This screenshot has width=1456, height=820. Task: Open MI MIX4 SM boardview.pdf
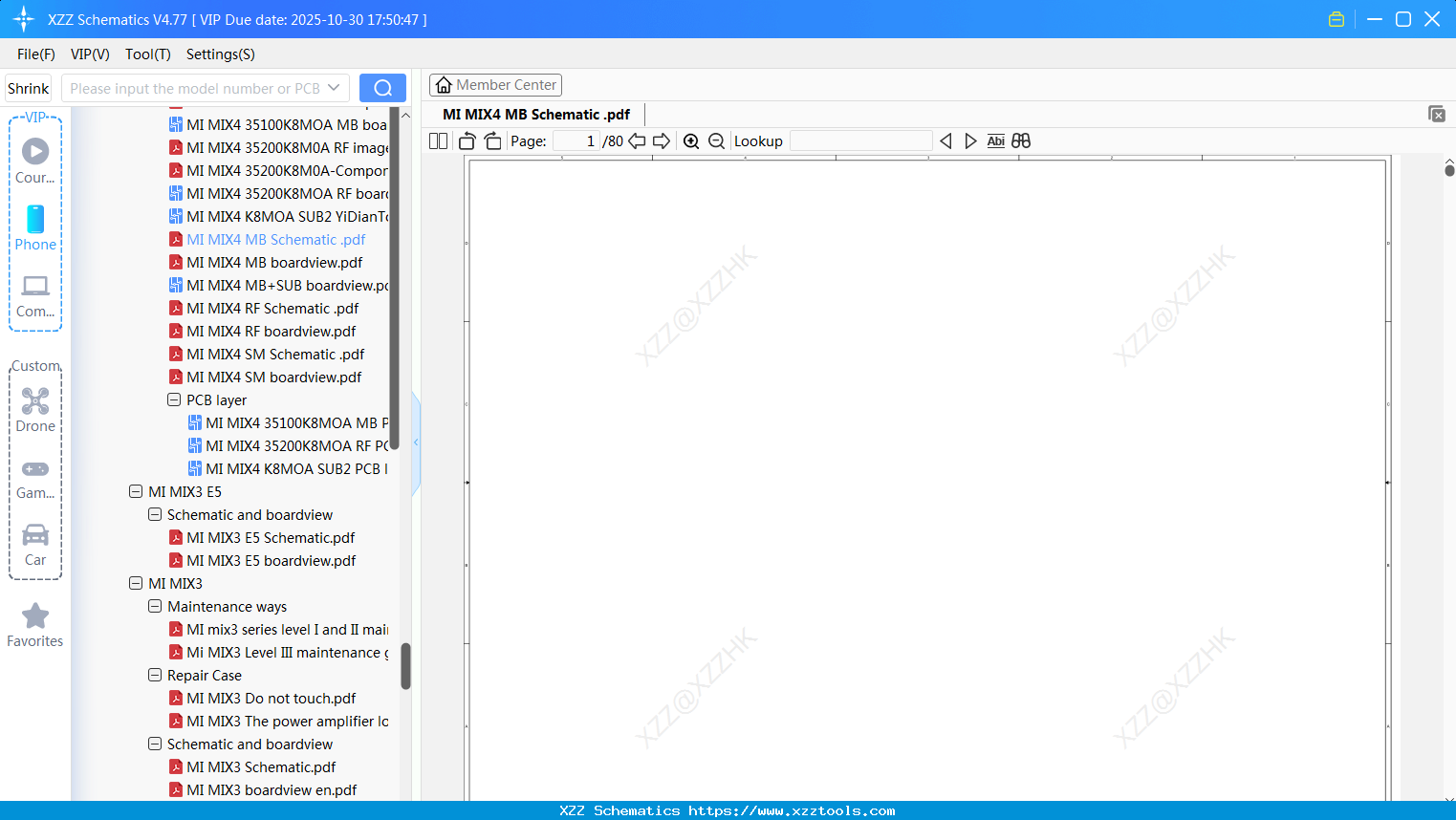[274, 377]
